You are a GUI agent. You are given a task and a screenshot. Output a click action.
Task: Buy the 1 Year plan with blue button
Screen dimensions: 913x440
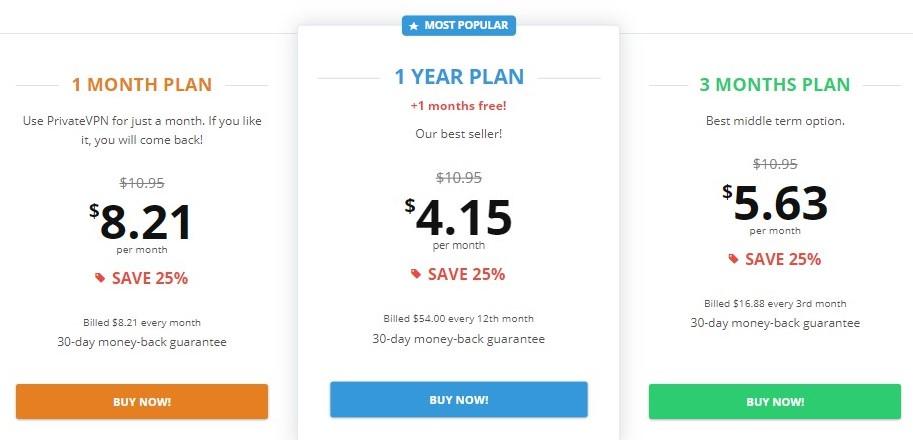click(x=459, y=400)
